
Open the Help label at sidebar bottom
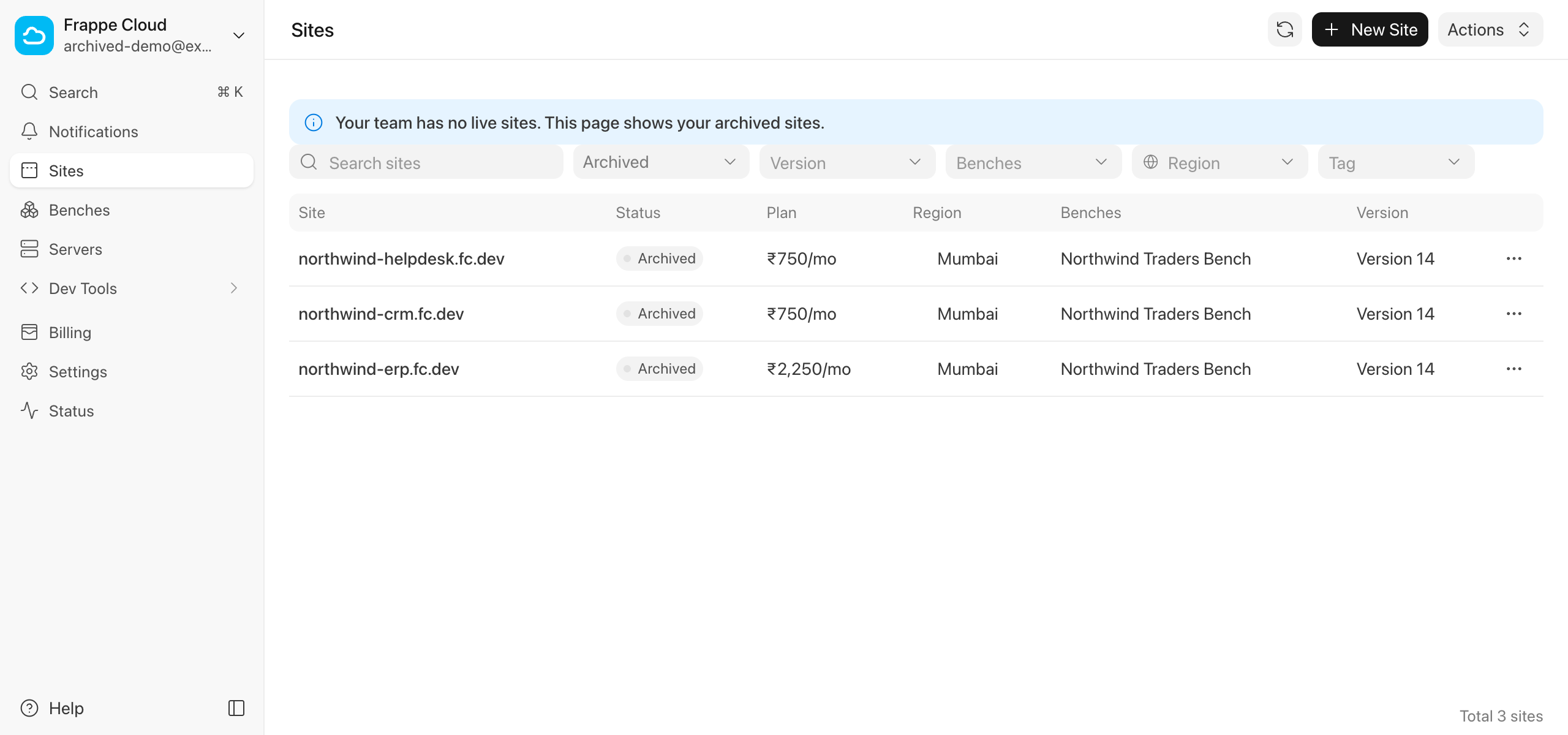coord(66,708)
